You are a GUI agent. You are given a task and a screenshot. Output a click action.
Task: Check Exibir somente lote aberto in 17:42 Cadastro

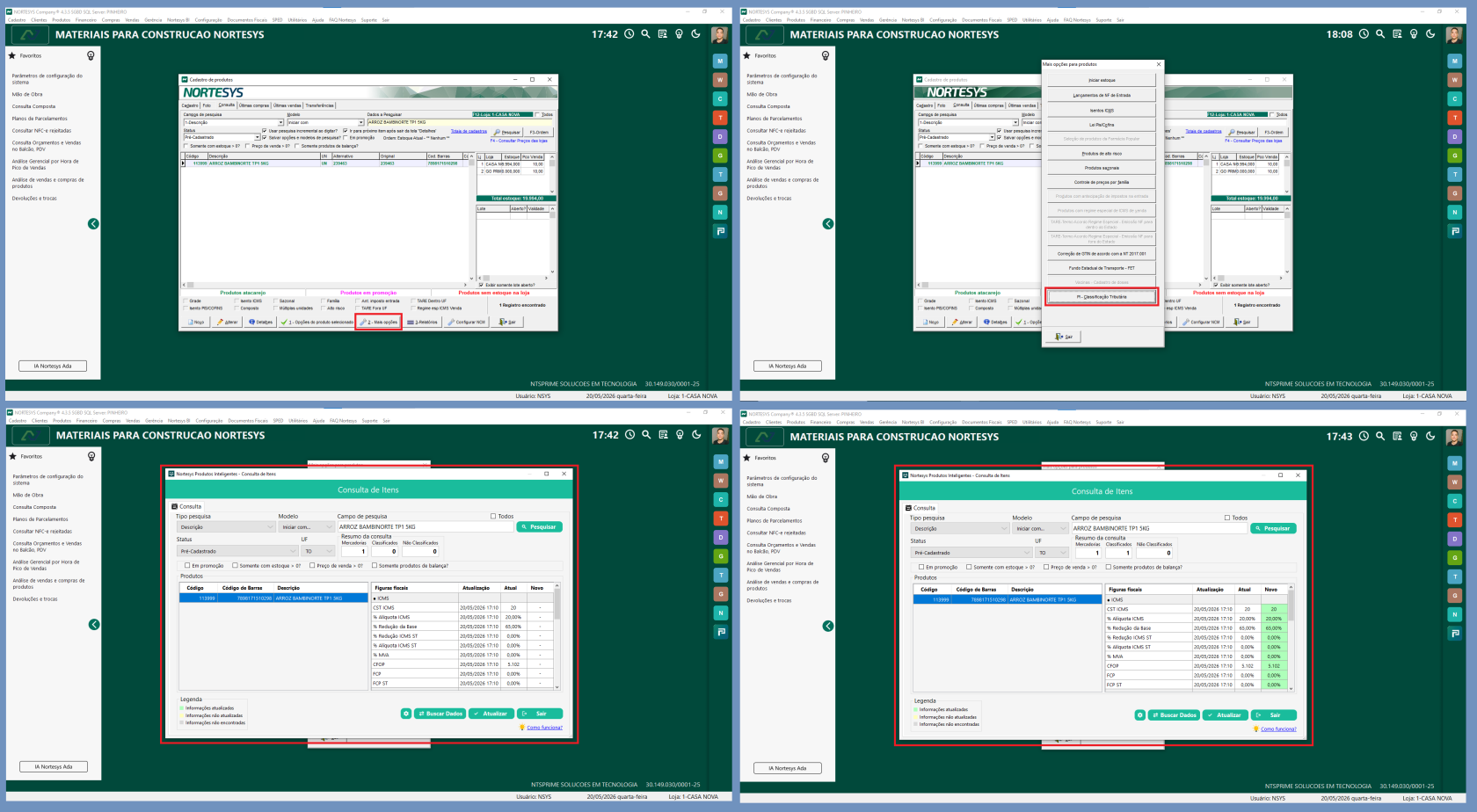tap(480, 285)
